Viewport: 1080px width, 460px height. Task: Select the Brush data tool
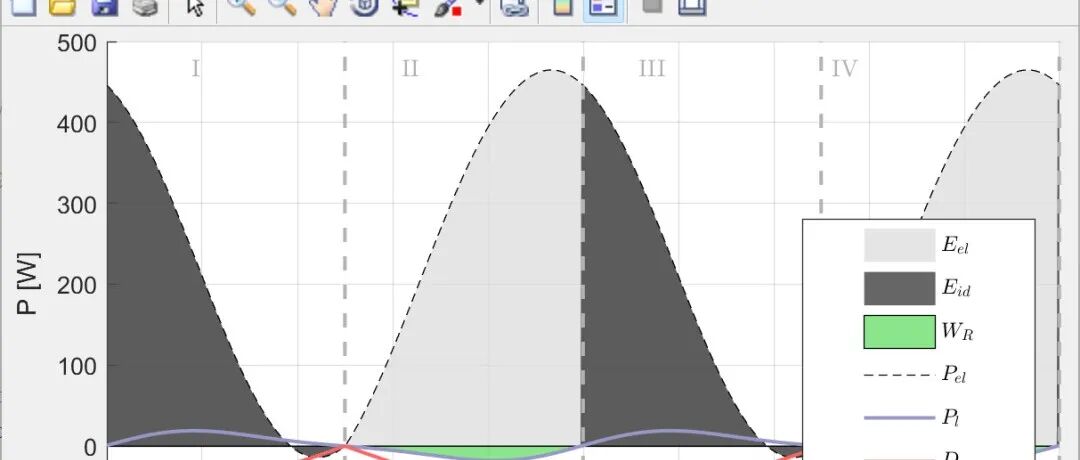448,8
